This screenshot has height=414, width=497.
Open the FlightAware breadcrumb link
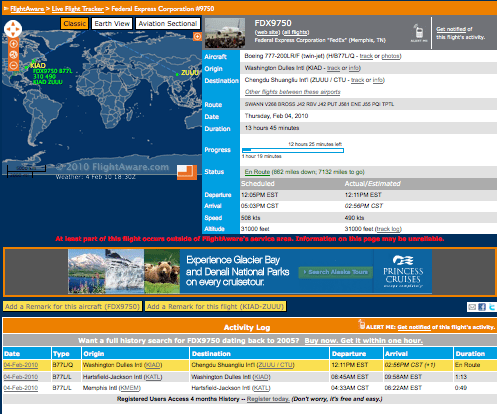tap(27, 9)
